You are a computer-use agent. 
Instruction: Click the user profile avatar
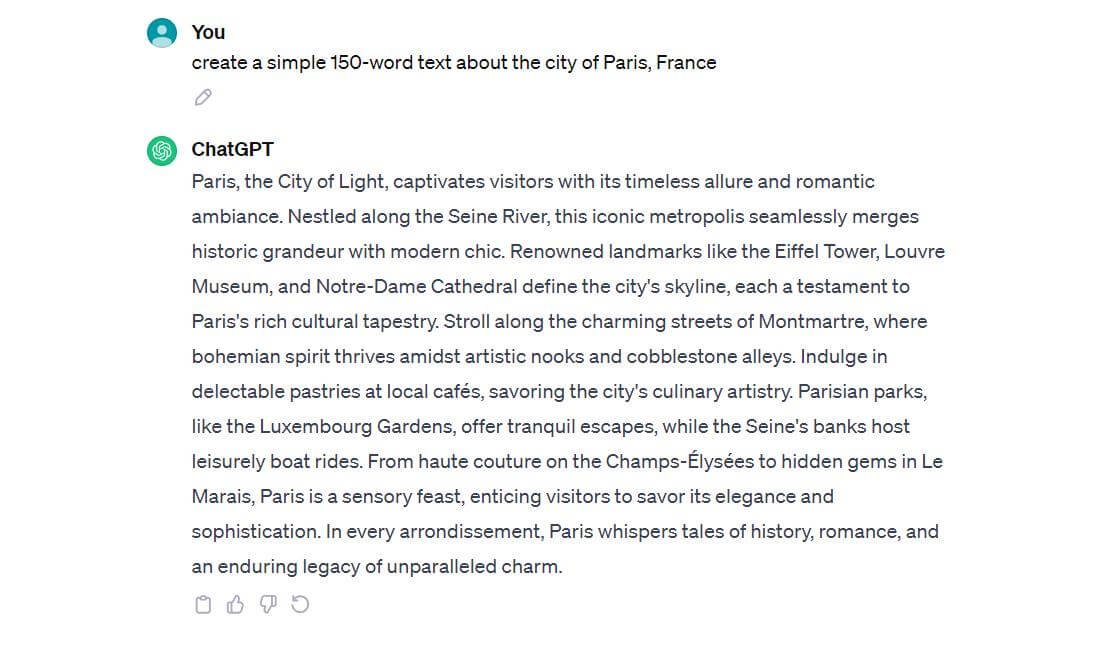tap(162, 33)
